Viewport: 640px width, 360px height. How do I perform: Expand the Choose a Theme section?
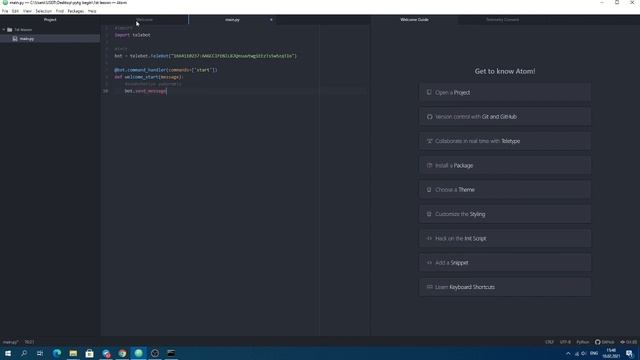(505, 190)
